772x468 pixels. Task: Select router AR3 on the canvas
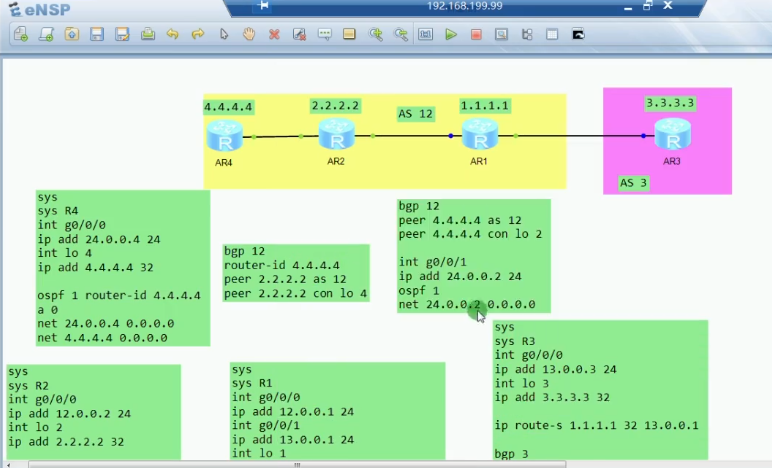coord(673,134)
